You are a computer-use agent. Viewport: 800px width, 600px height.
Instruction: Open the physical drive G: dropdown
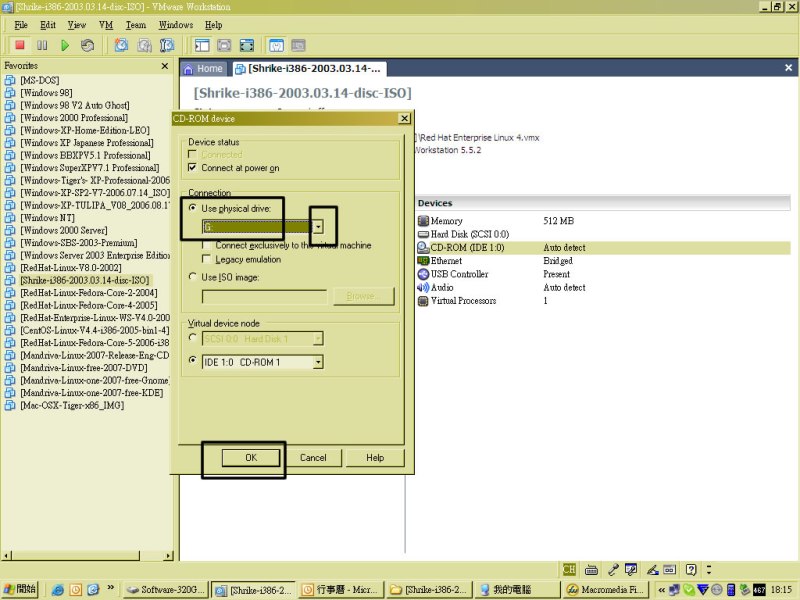click(x=318, y=227)
